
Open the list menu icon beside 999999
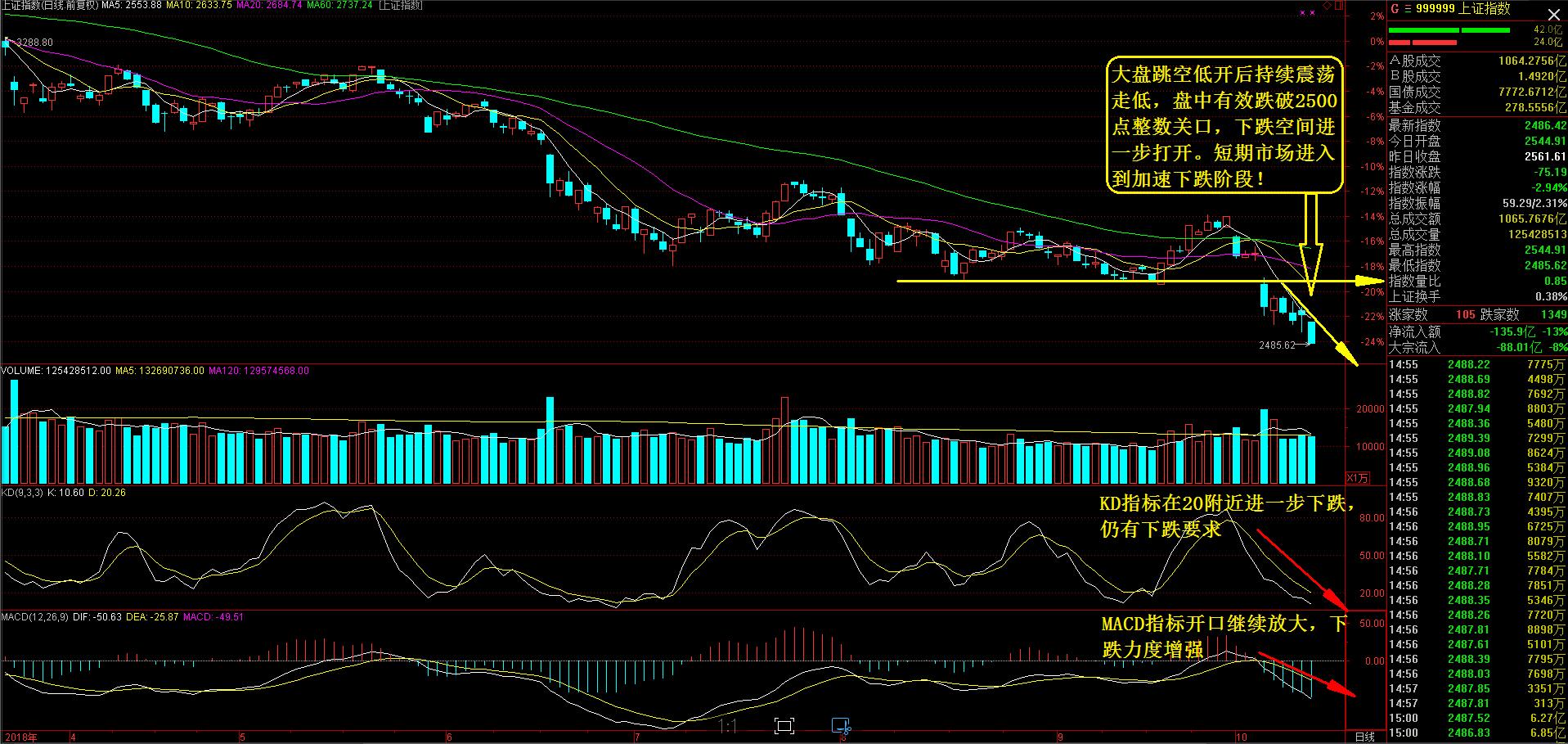coord(1407,9)
